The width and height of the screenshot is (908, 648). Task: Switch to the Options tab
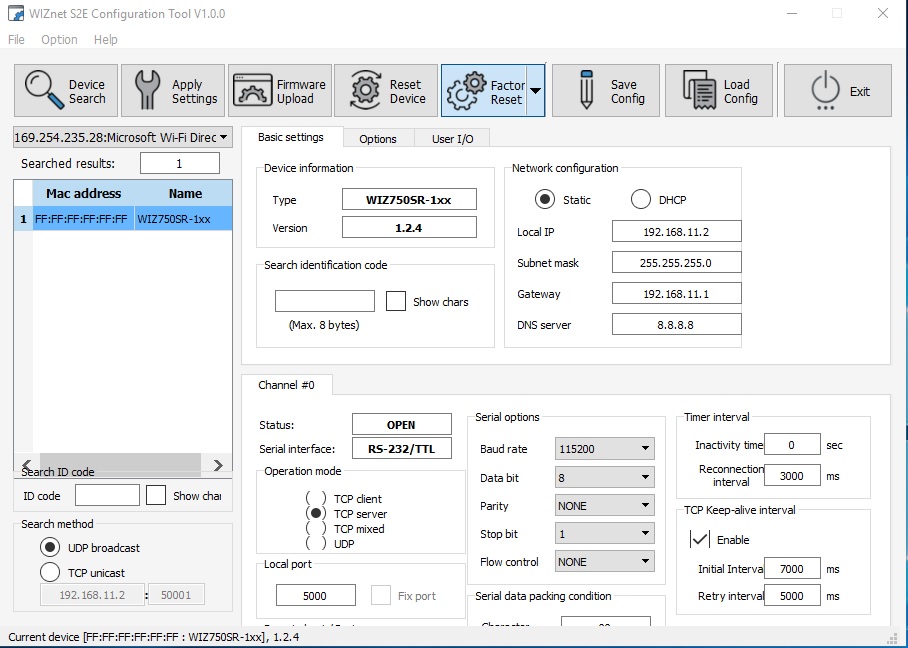coord(378,139)
